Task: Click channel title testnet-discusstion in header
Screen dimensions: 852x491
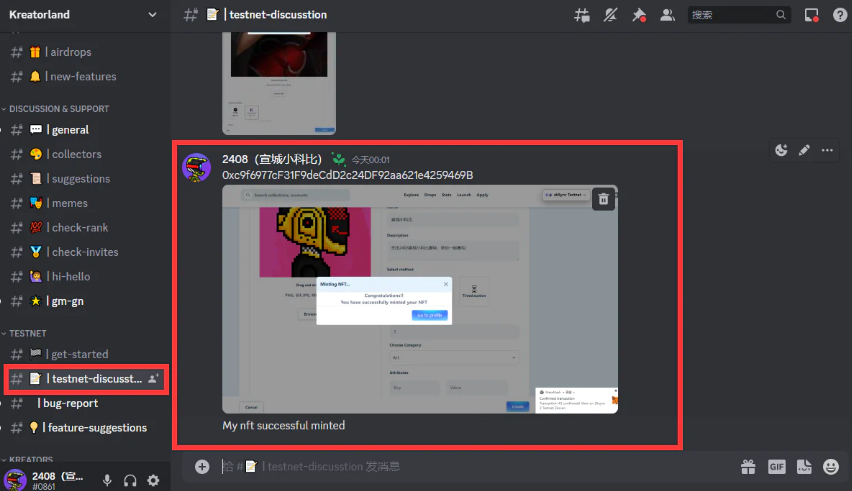Action: [278, 15]
